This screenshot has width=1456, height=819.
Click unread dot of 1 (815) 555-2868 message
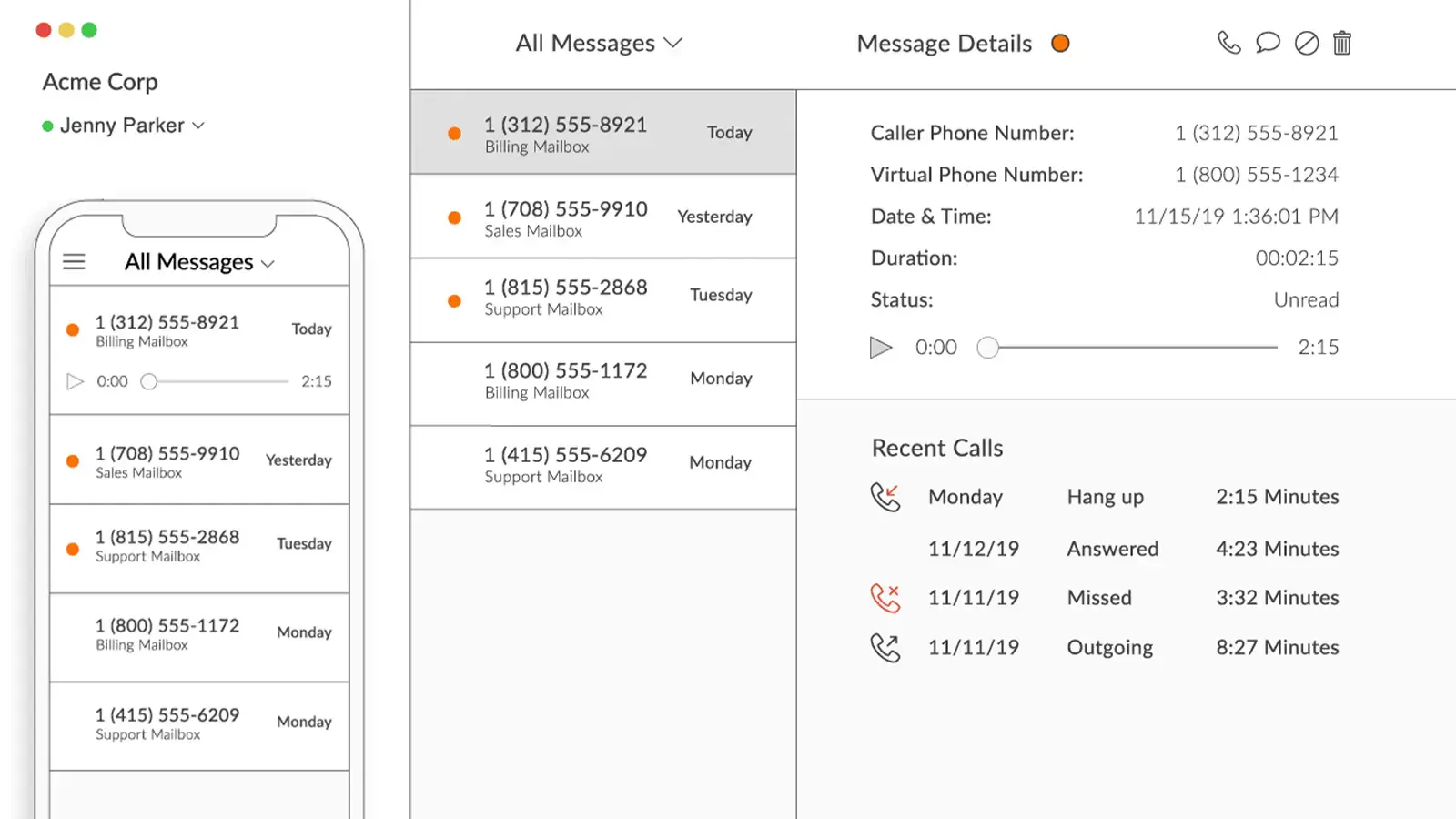[x=454, y=301]
